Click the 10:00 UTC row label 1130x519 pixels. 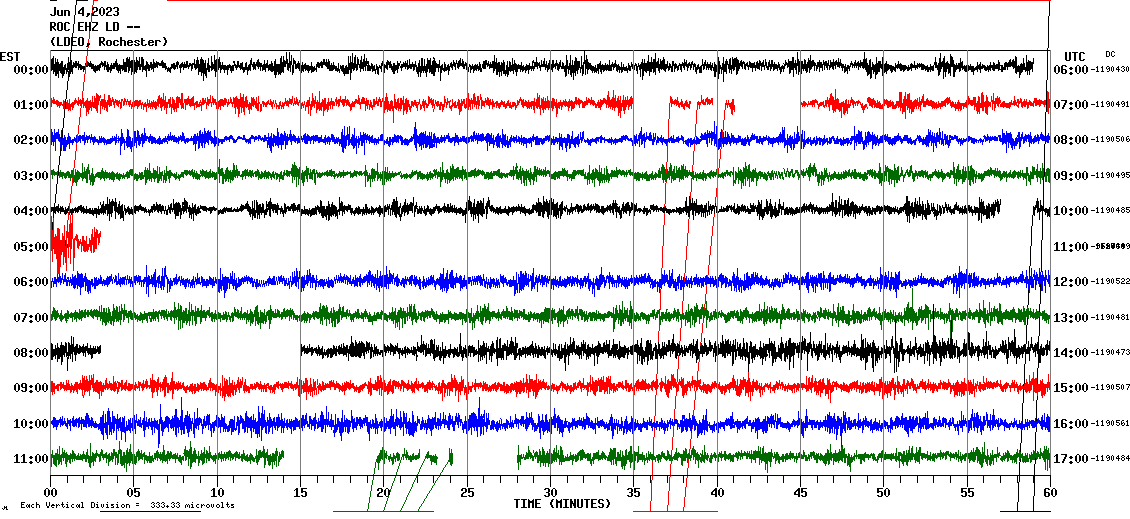pyautogui.click(x=1071, y=211)
